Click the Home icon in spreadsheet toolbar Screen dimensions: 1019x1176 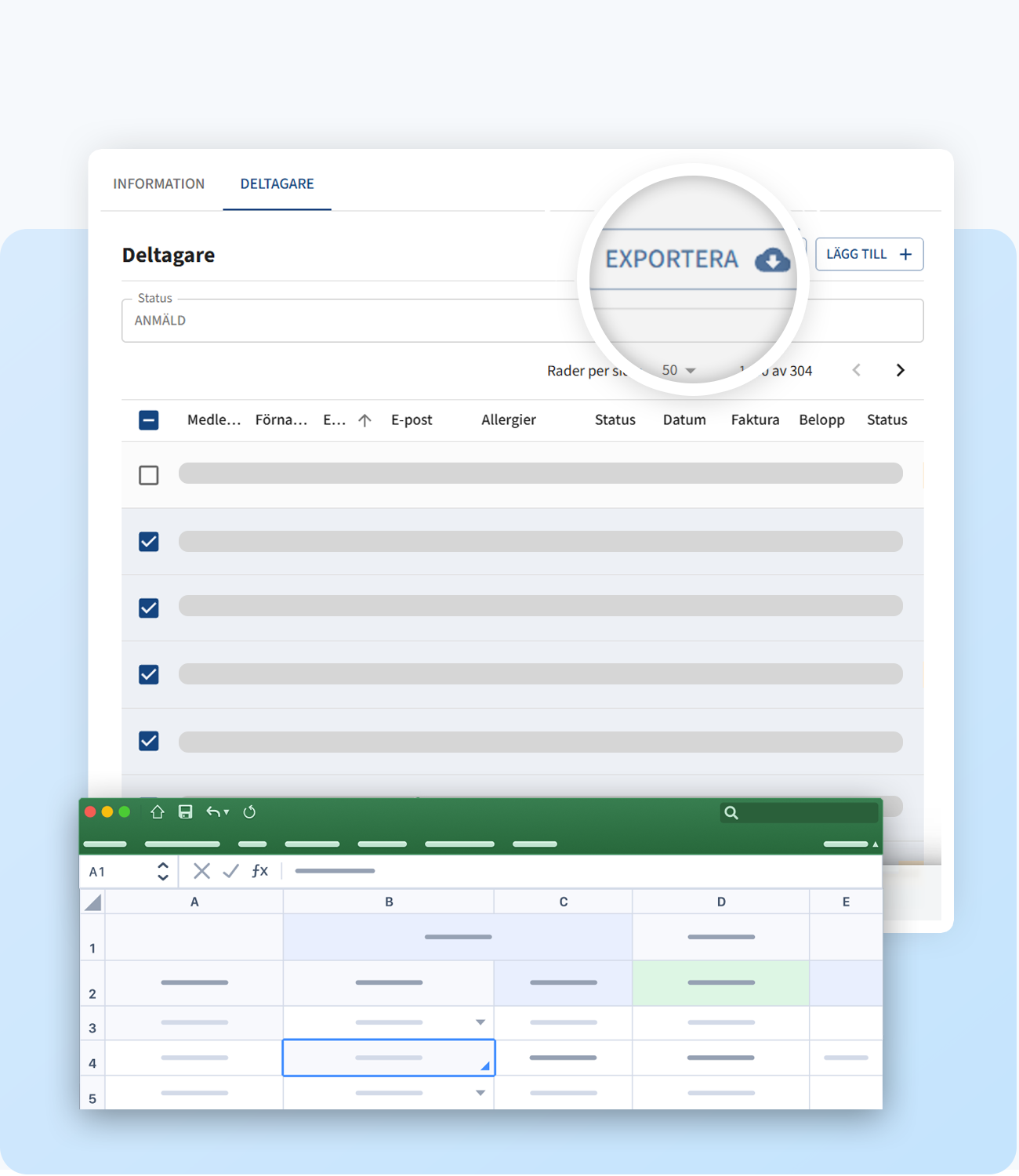(158, 812)
